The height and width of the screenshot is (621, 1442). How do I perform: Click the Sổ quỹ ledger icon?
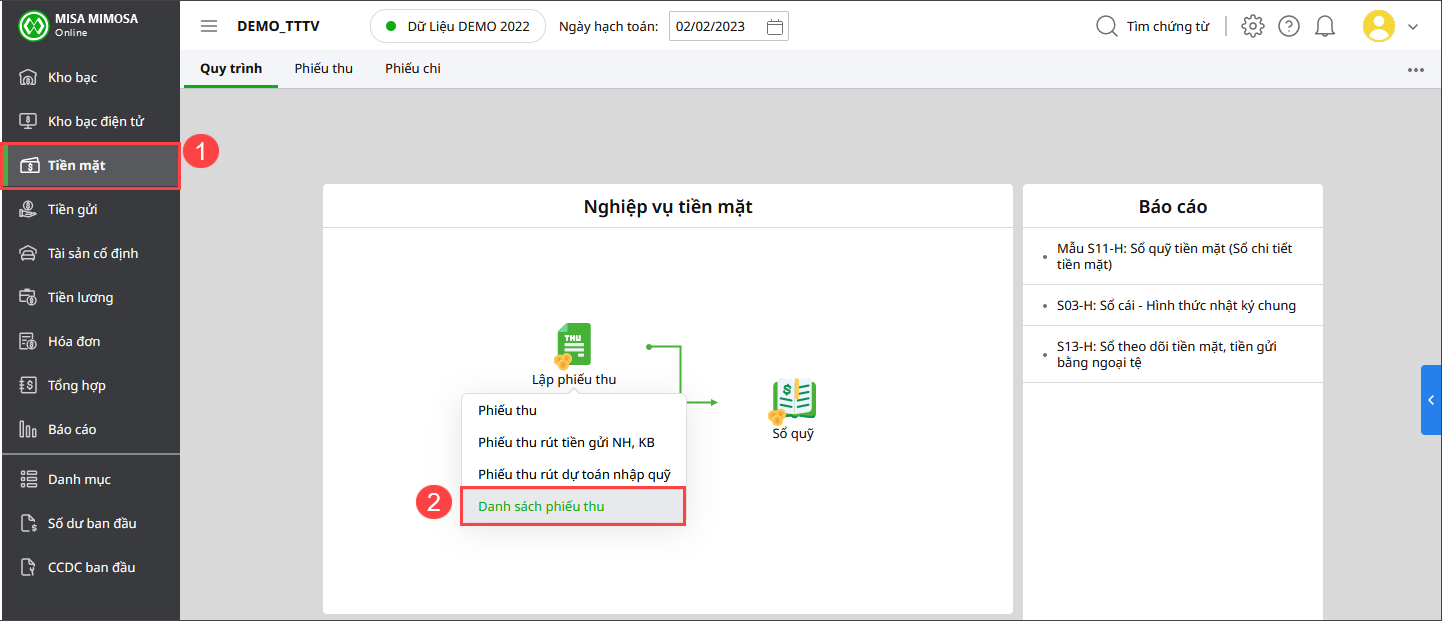tap(793, 401)
